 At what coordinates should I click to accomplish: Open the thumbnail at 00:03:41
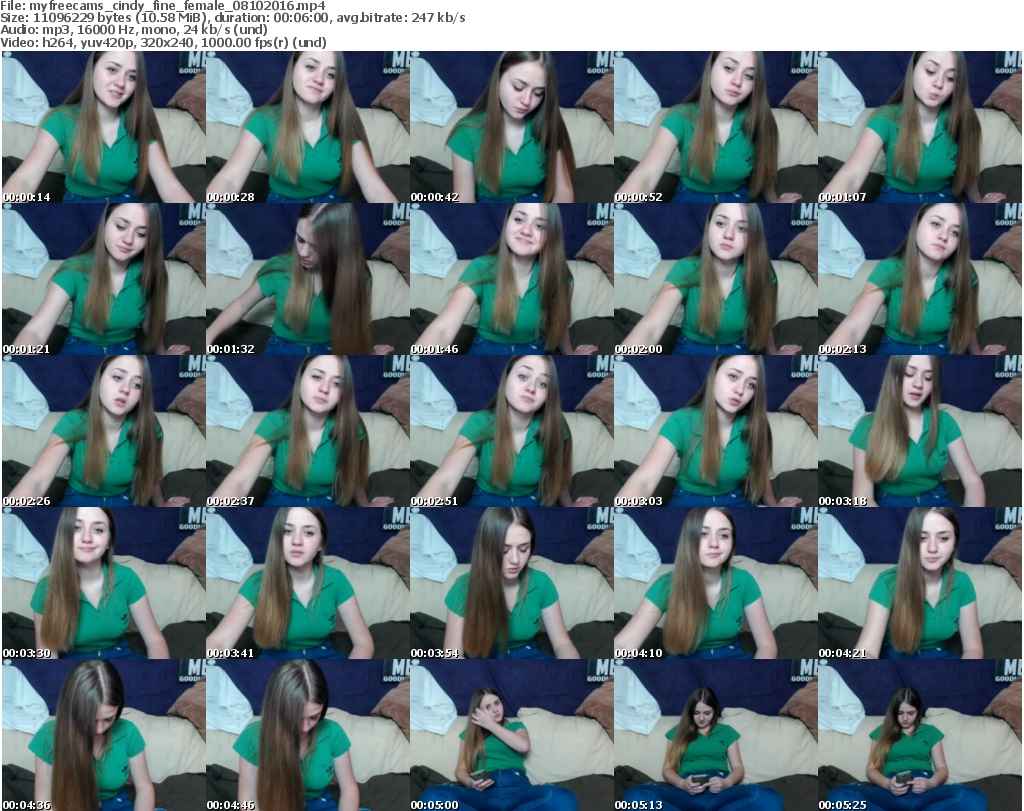(x=308, y=583)
